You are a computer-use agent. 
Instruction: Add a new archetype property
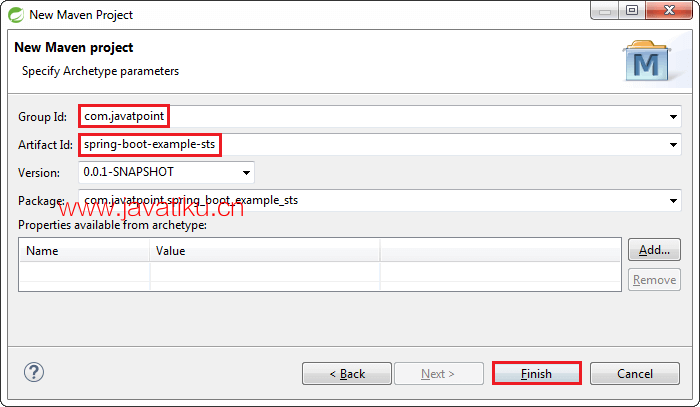[654, 249]
